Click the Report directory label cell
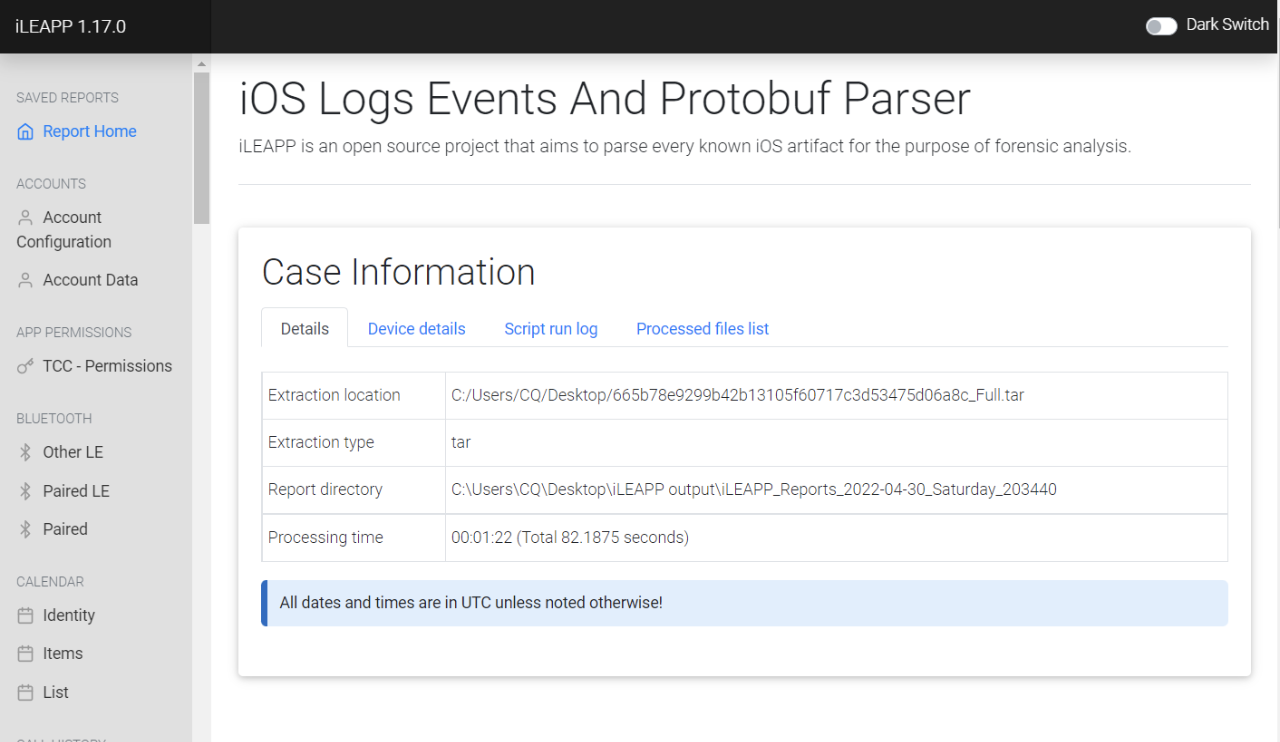Image resolution: width=1280 pixels, height=742 pixels. tap(354, 490)
